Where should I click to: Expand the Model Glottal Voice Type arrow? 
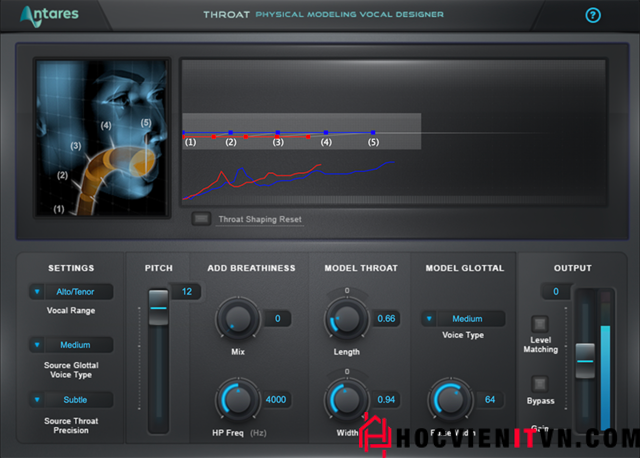coord(429,318)
